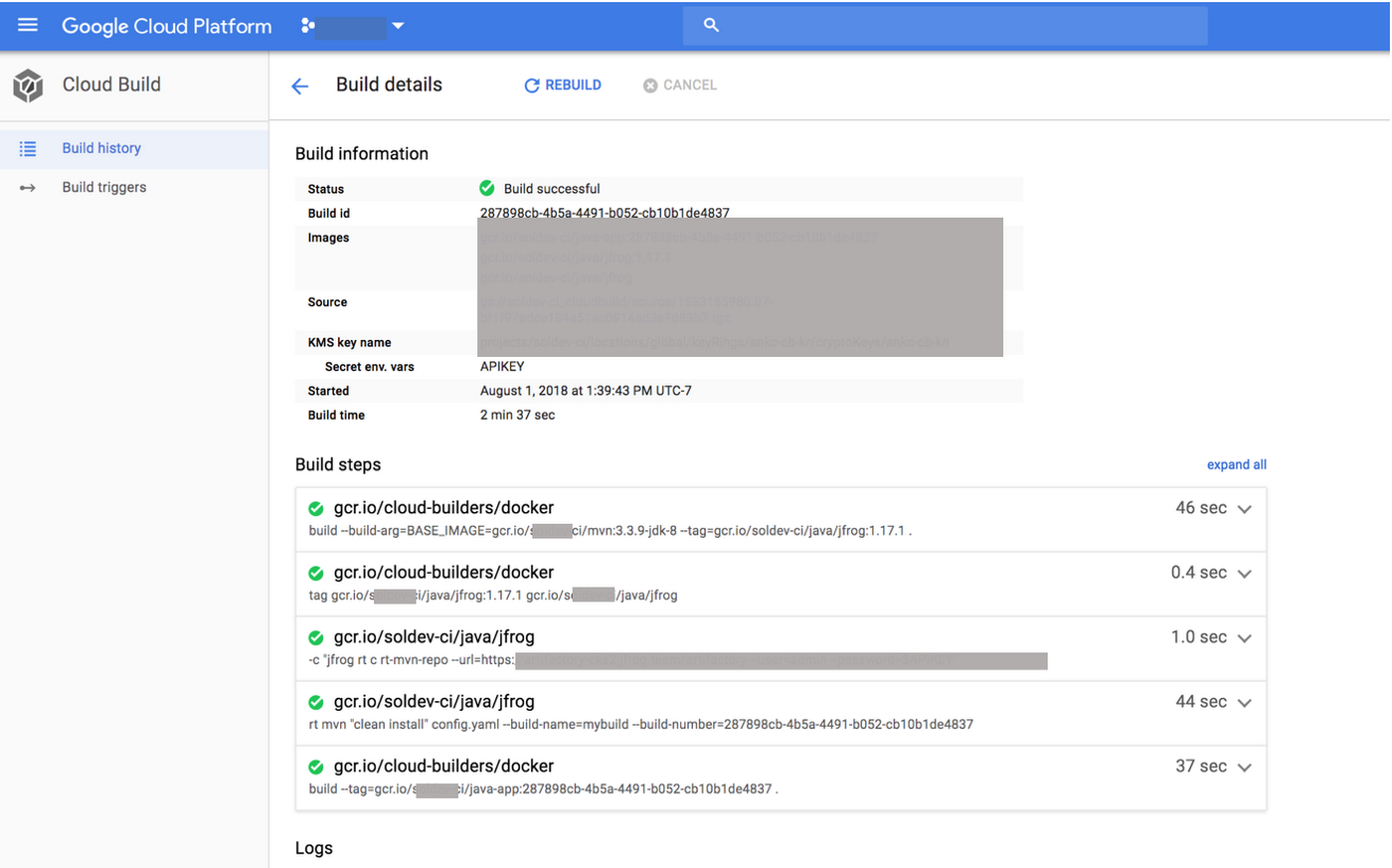1392x868 pixels.
Task: Click the REBUILD button
Action: (x=563, y=86)
